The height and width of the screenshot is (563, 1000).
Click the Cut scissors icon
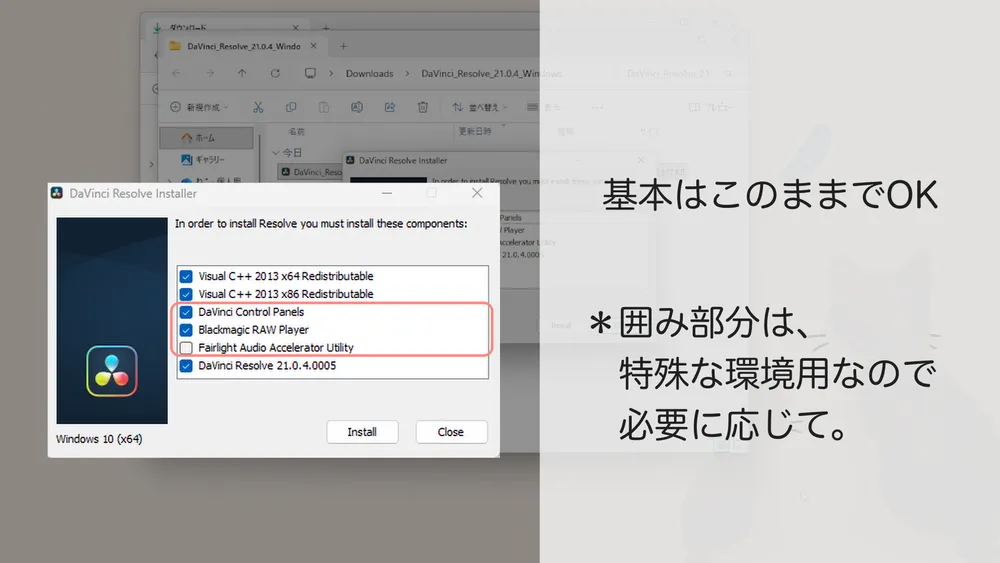click(258, 107)
